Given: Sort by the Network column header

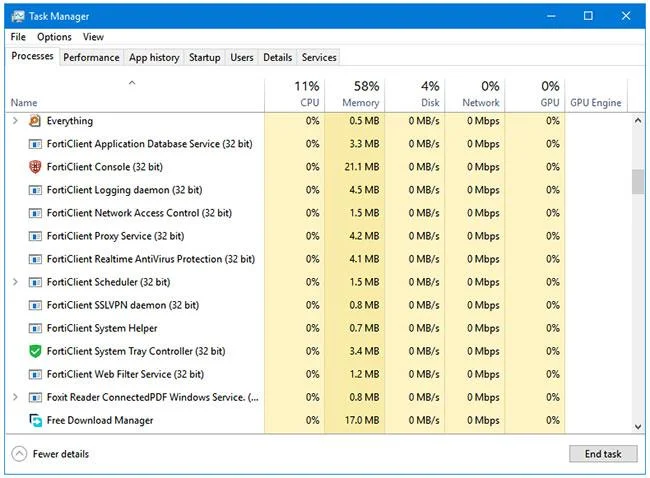Looking at the screenshot, I should [x=475, y=95].
